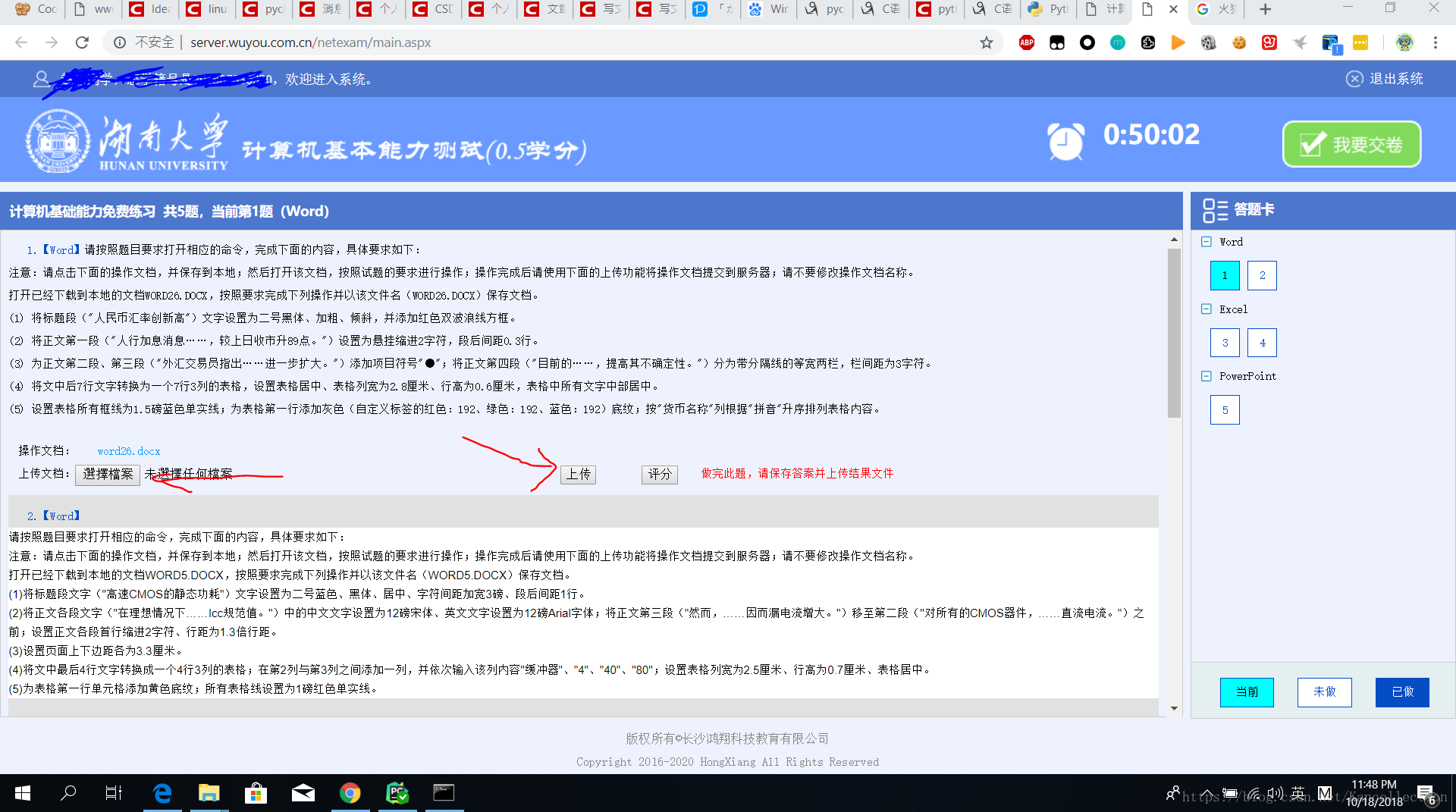Collapse the Word section in answer card
The width and height of the screenshot is (1456, 812).
[1207, 242]
